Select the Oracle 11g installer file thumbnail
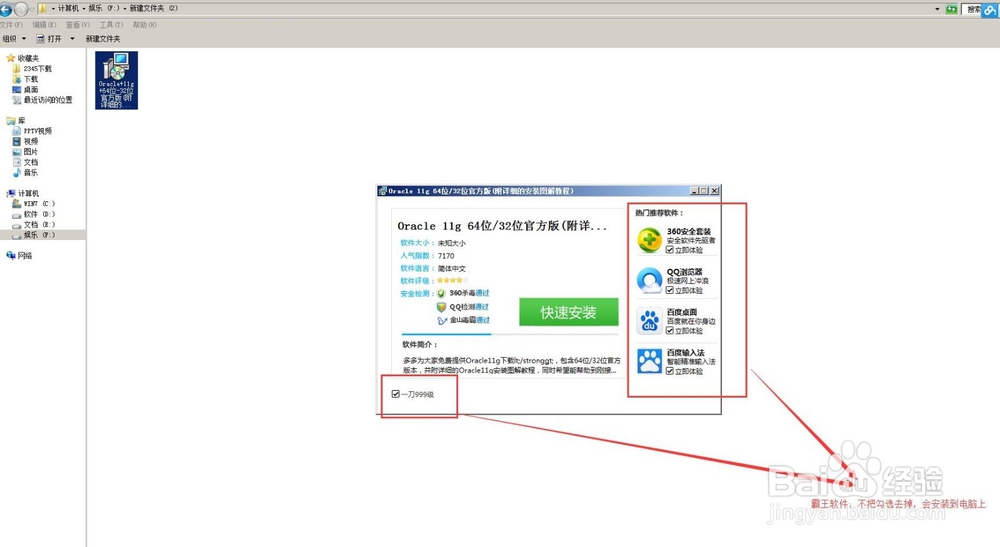The image size is (1000, 547). (x=116, y=80)
